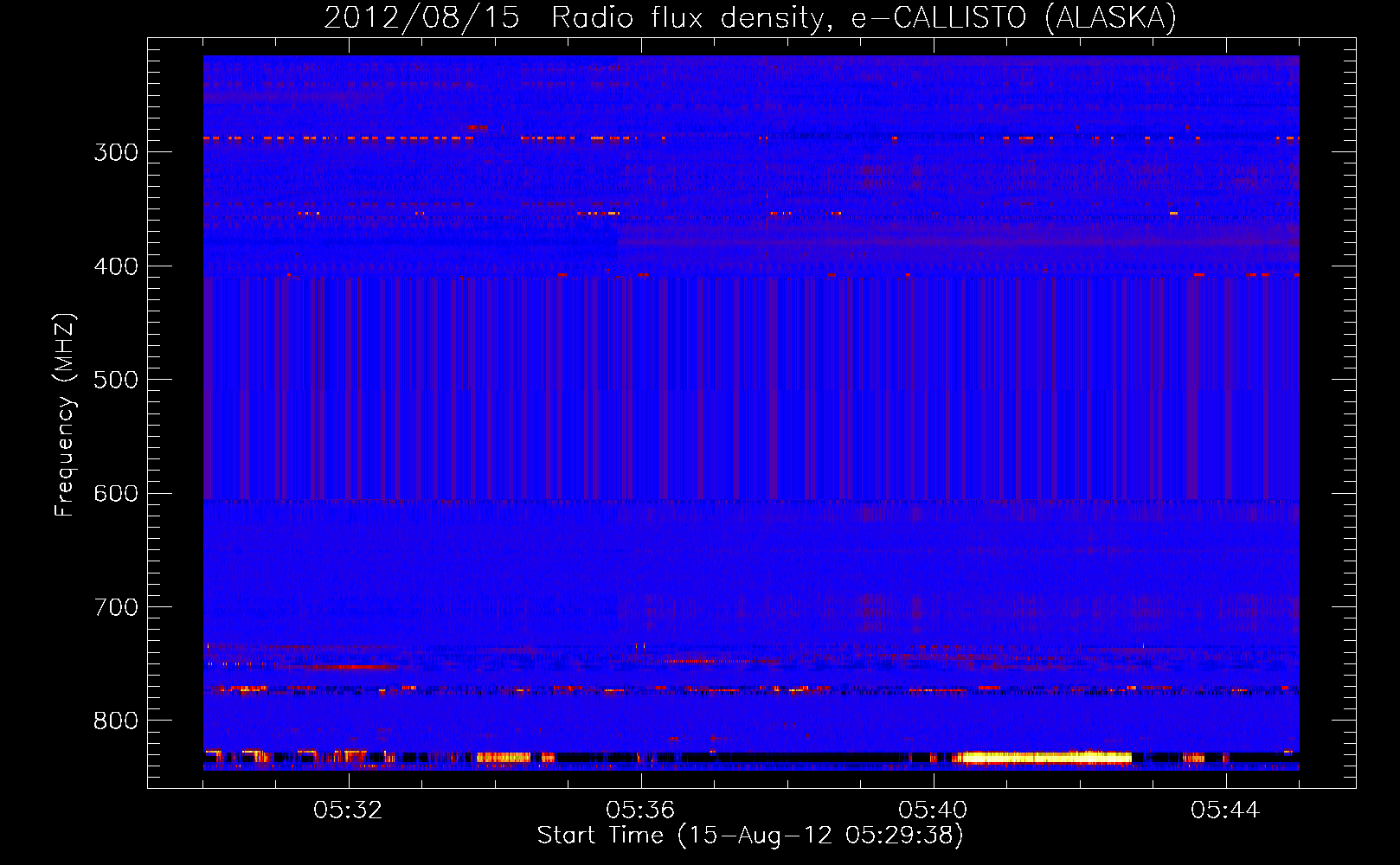Click the 600 frequency tick label
Viewport: 1400px width, 865px height.
click(x=116, y=494)
